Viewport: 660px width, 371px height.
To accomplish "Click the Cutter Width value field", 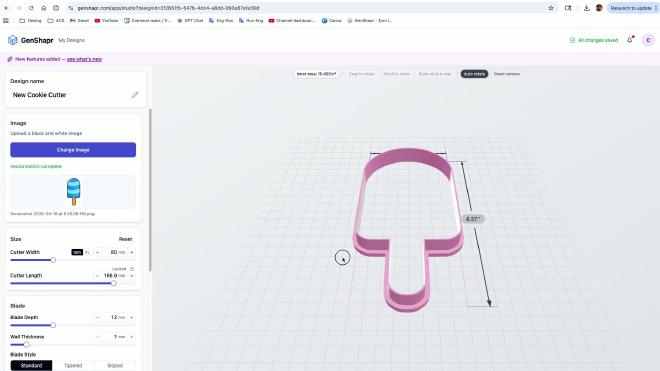I will click(114, 252).
